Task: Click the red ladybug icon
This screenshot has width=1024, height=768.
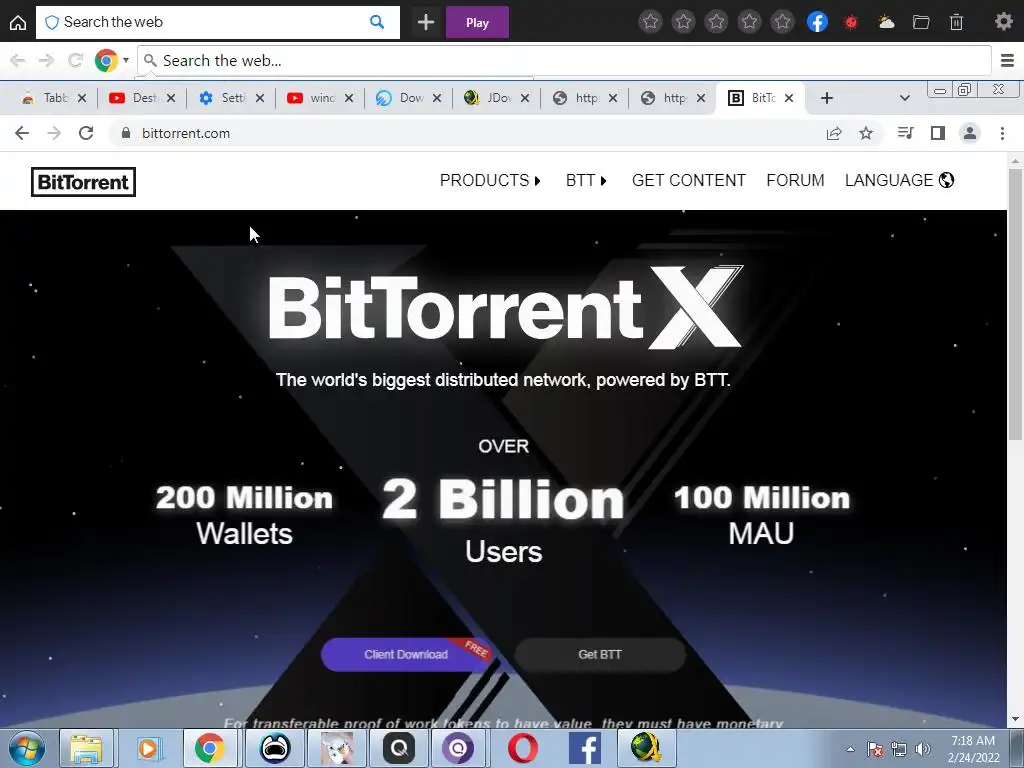Action: point(850,22)
